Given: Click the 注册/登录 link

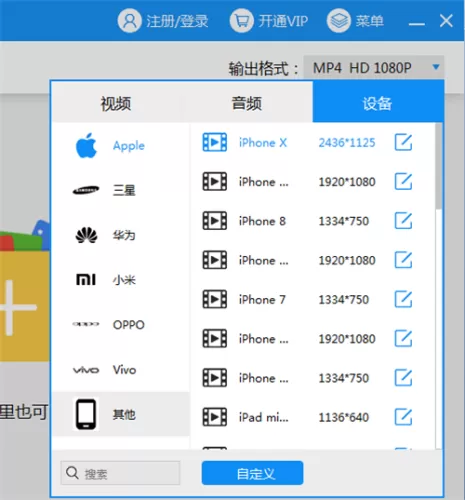Looking at the screenshot, I should coord(177,21).
